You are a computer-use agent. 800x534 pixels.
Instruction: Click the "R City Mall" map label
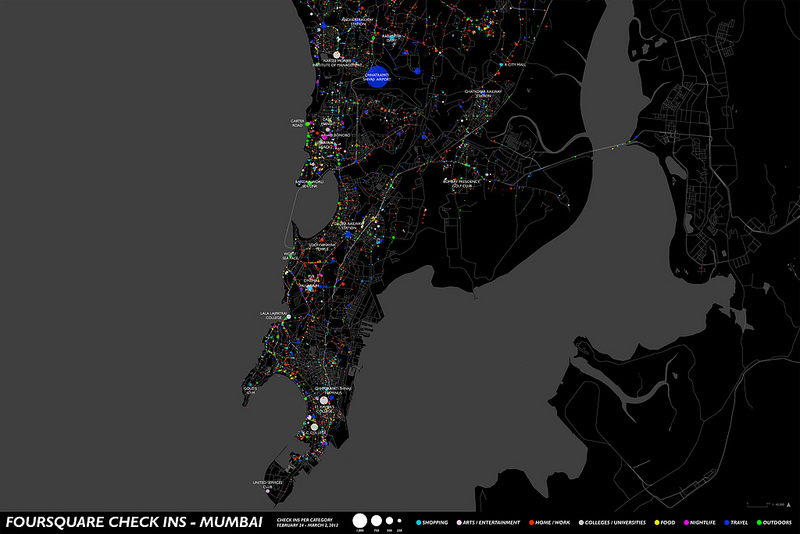point(515,65)
